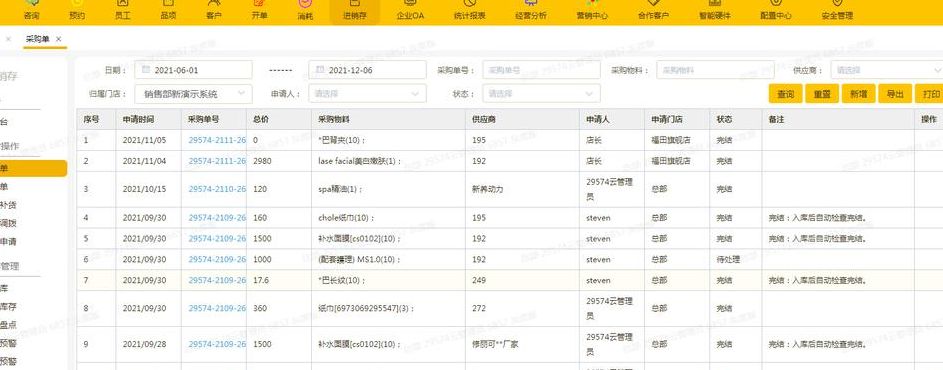Expand the 申请人 dropdown
The width and height of the screenshot is (943, 370).
(367, 94)
